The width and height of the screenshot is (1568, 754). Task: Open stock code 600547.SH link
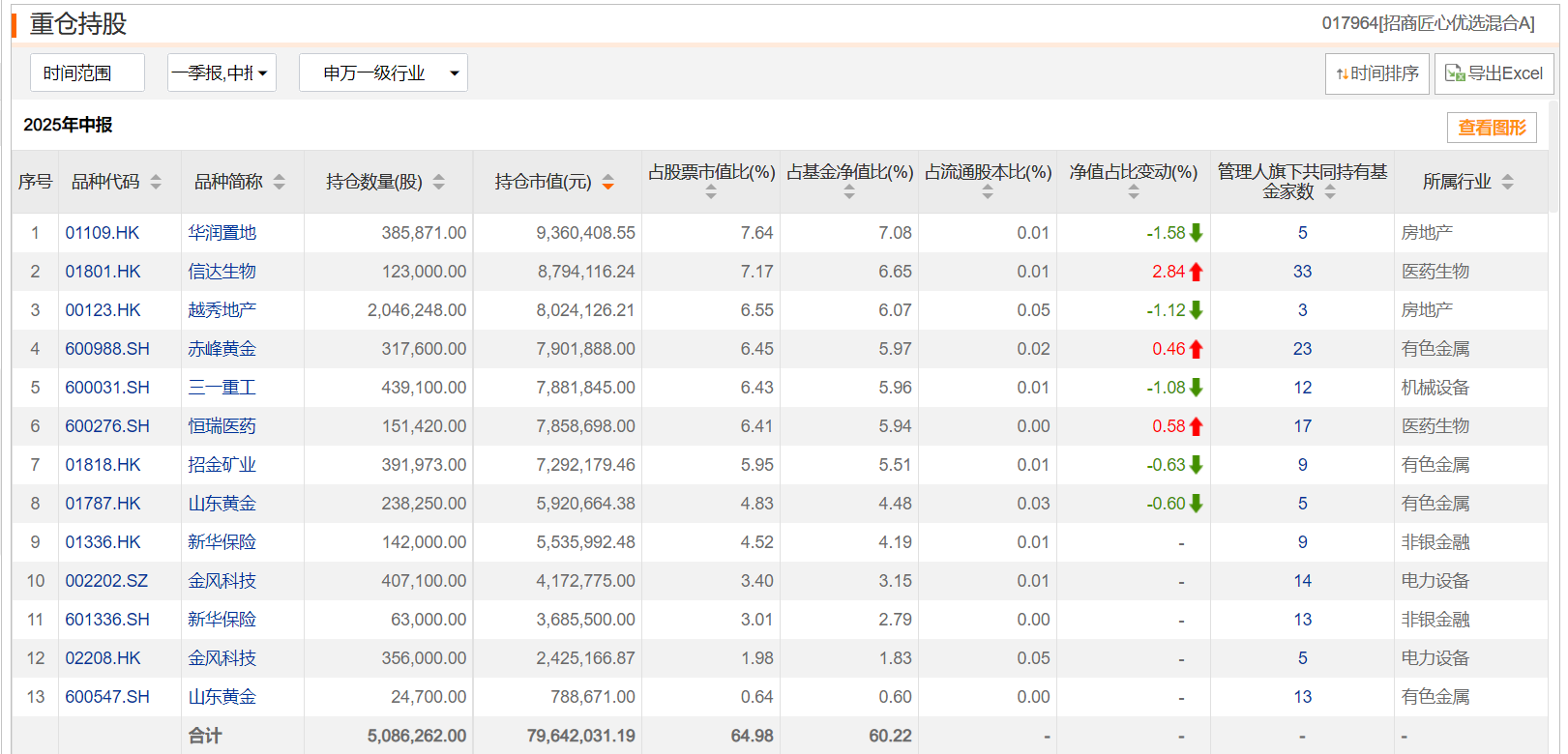click(x=107, y=697)
